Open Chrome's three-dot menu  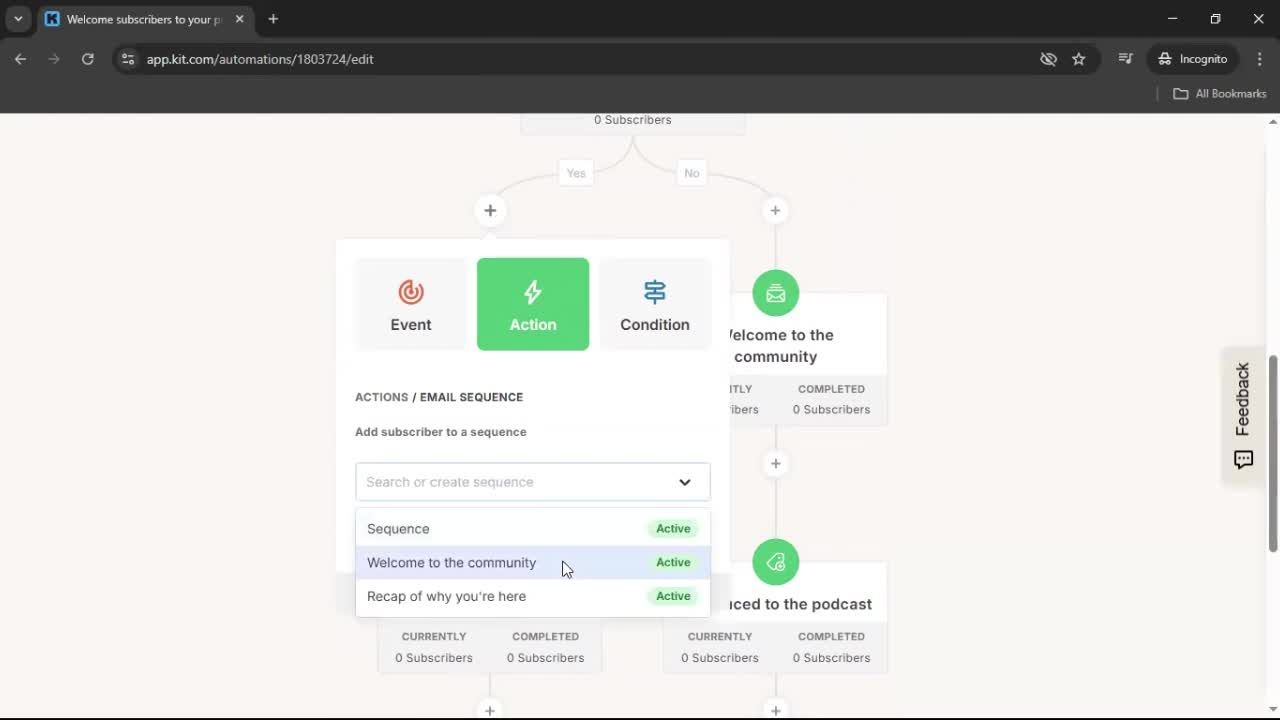click(x=1260, y=59)
